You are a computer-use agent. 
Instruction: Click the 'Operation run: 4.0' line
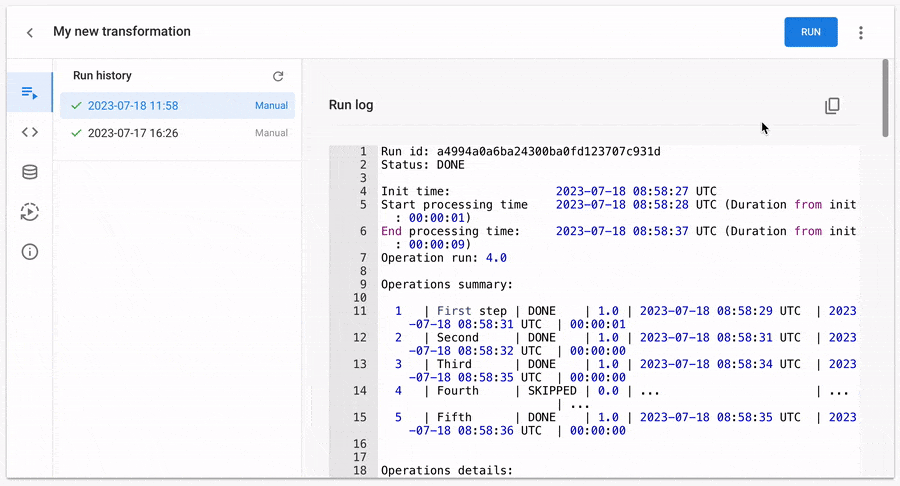coord(444,258)
